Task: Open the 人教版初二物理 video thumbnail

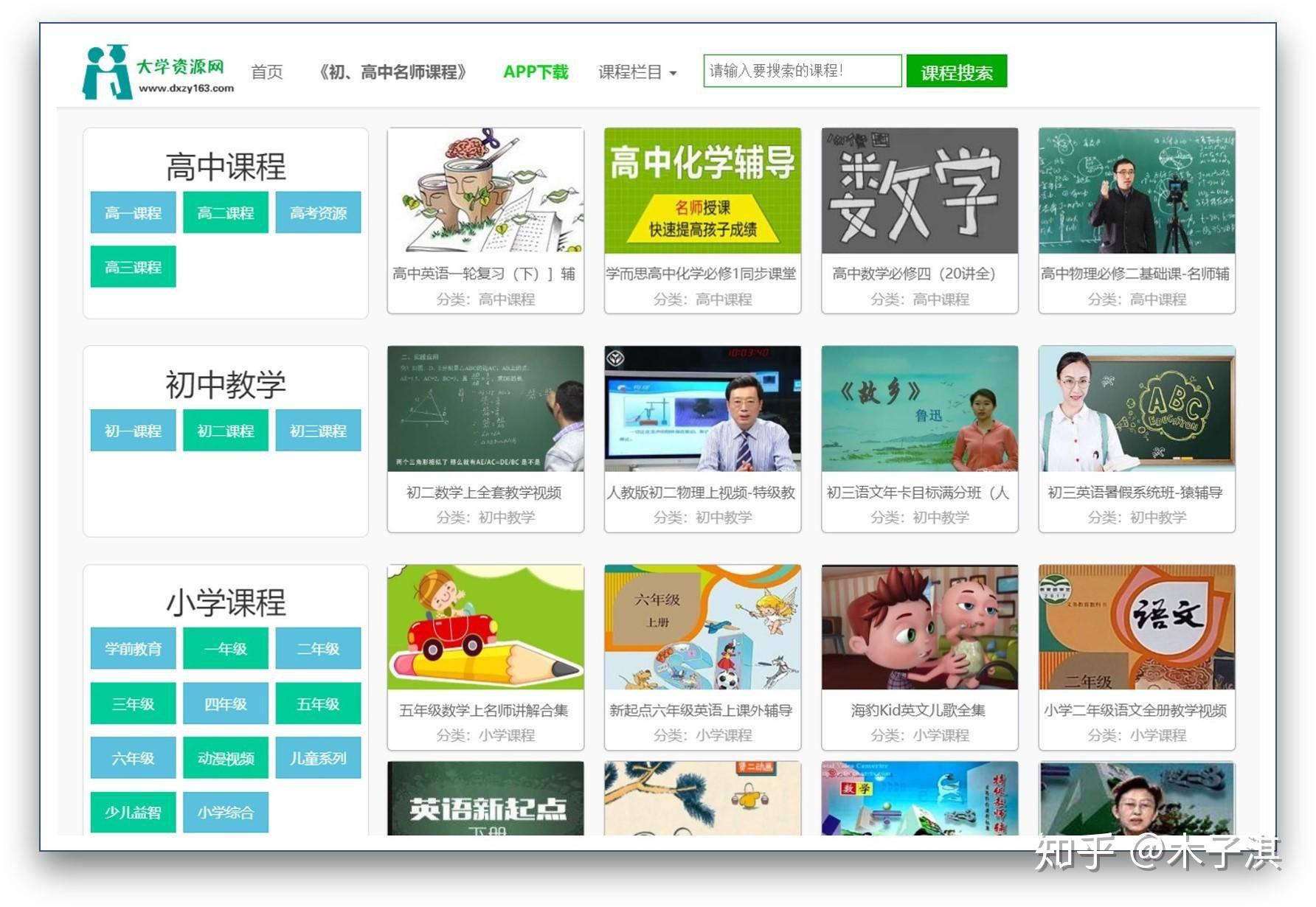Action: pos(702,409)
